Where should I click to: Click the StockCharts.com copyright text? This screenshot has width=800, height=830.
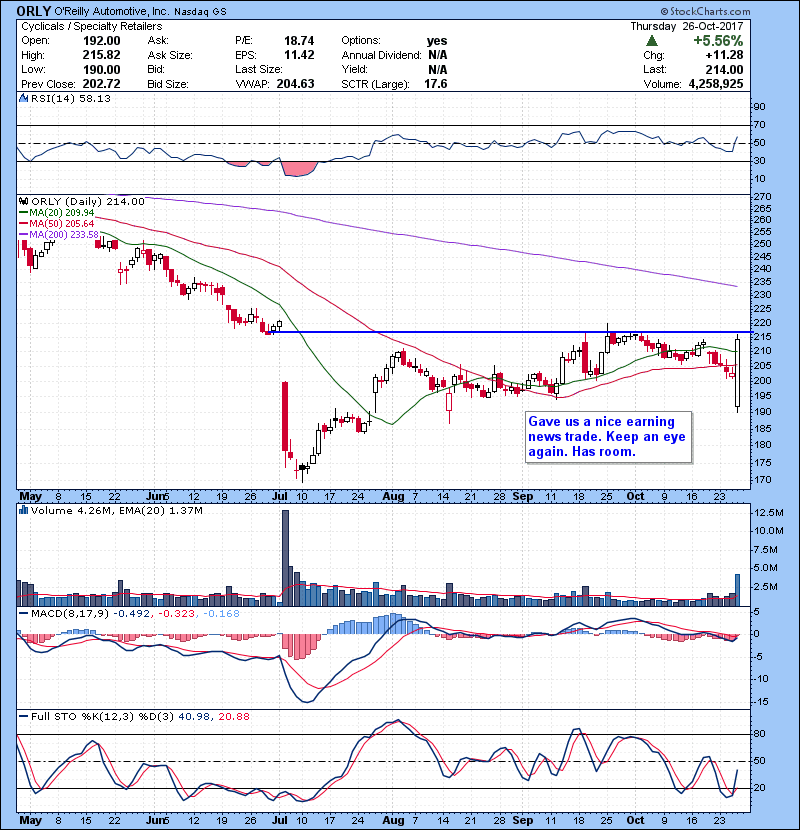pos(705,11)
